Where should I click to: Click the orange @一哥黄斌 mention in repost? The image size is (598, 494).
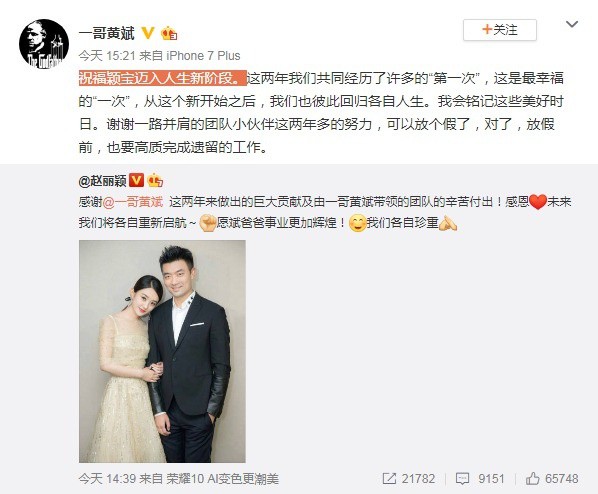[132, 201]
